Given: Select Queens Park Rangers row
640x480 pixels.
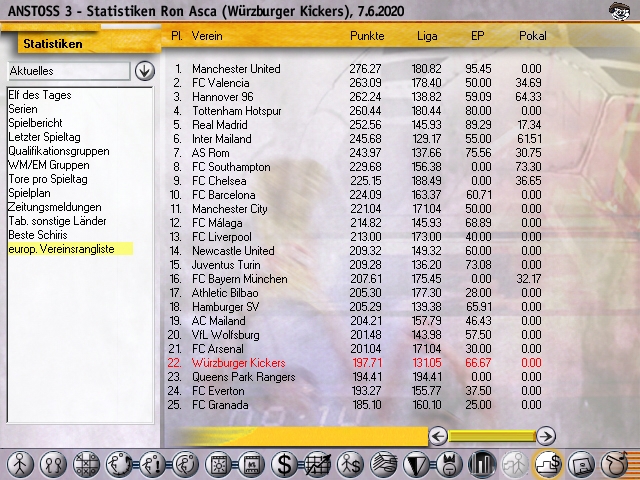Looking at the screenshot, I should (355, 377).
